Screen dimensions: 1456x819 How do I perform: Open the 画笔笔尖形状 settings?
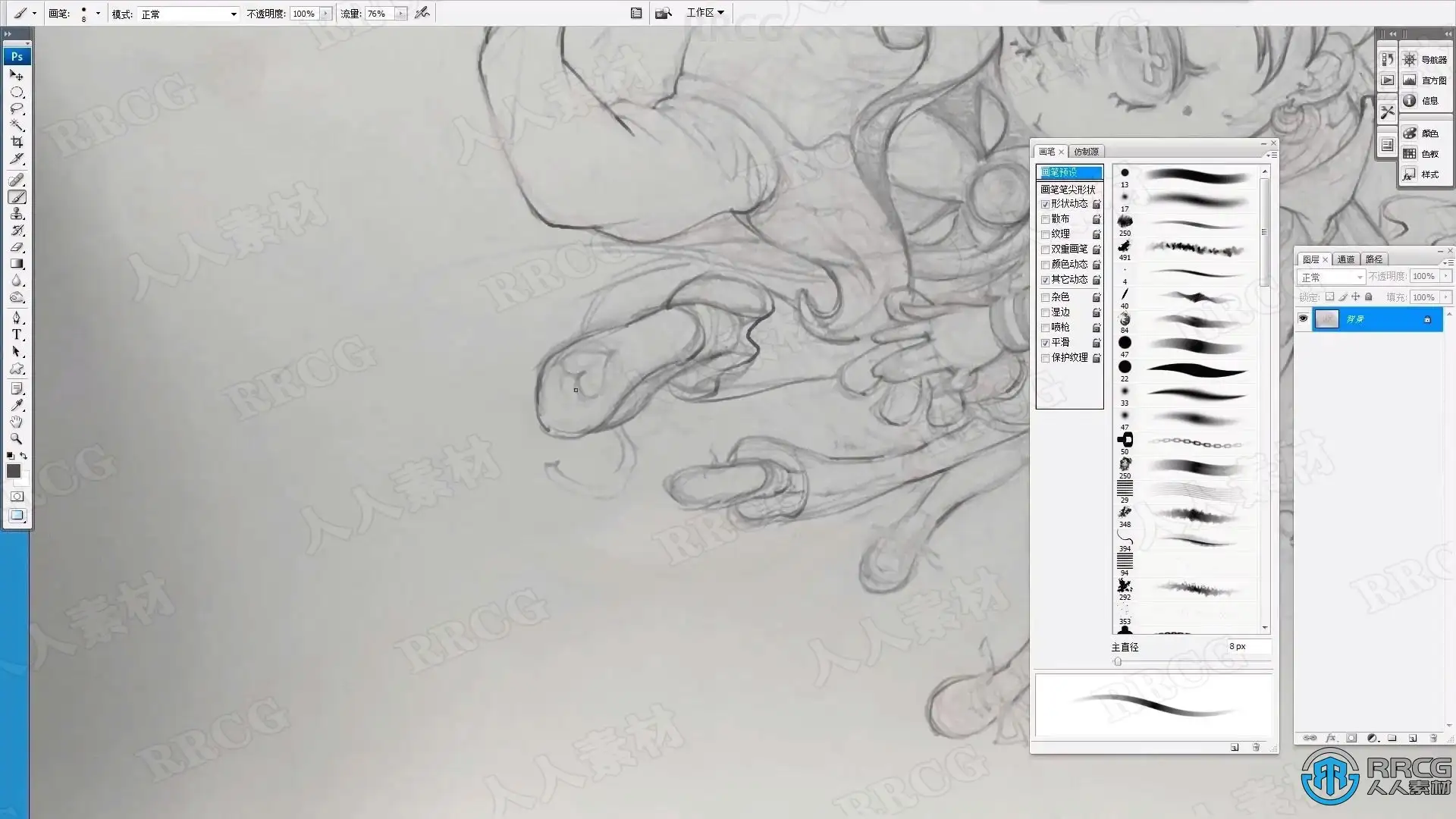1068,189
